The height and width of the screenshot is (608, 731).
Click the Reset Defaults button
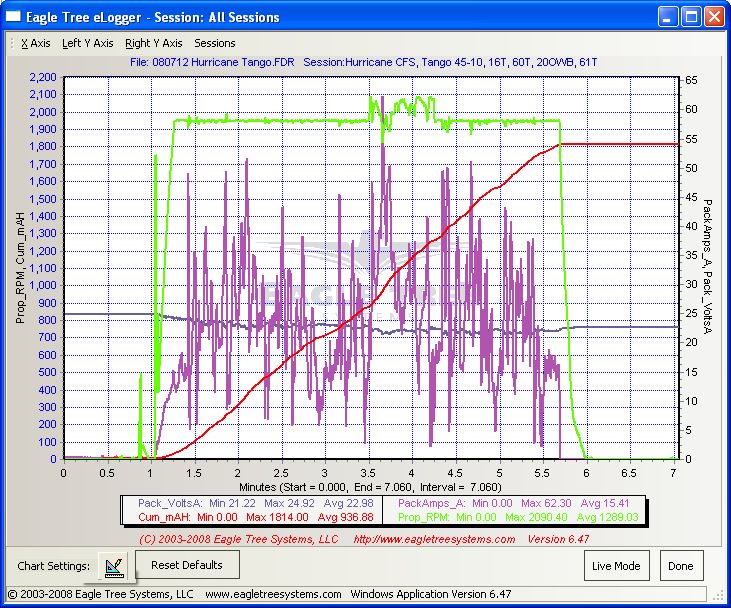click(x=187, y=565)
